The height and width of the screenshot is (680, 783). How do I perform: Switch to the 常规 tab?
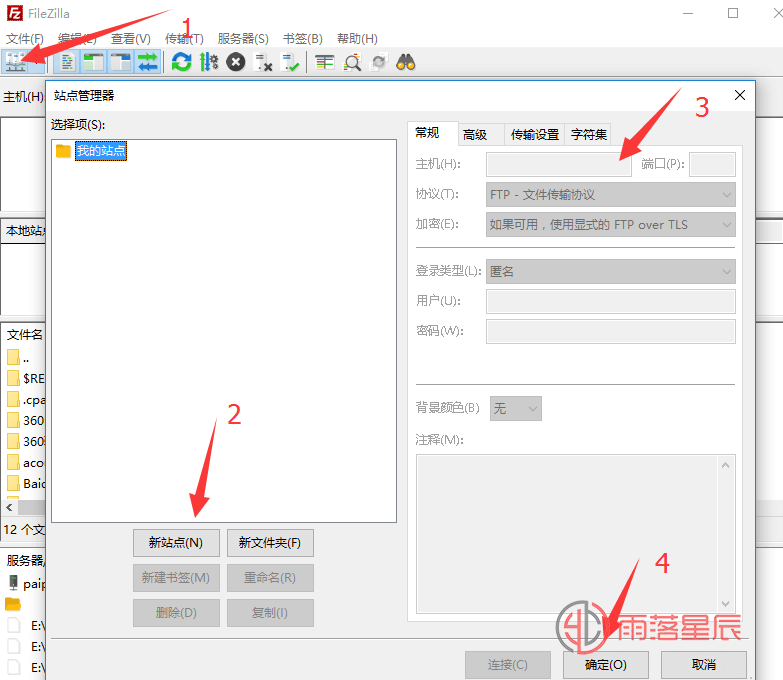tap(432, 133)
